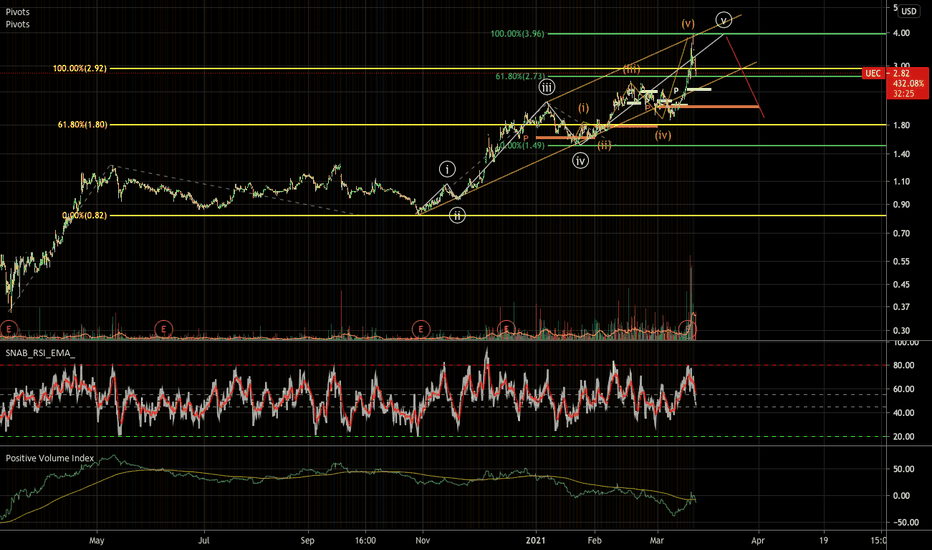This screenshot has width=932, height=550.
Task: Click the 40.00 RSI scale value
Action: pos(903,413)
